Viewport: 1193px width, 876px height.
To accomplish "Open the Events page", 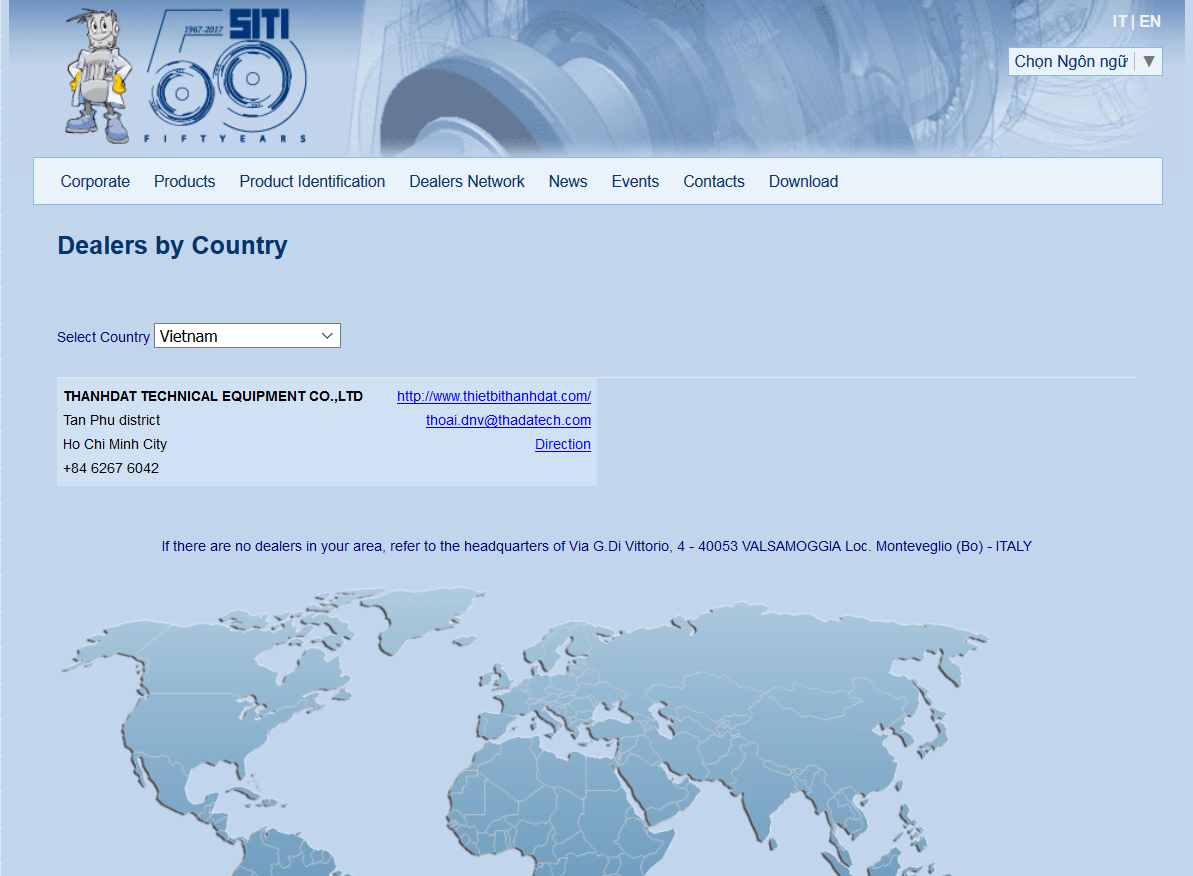I will 635,181.
